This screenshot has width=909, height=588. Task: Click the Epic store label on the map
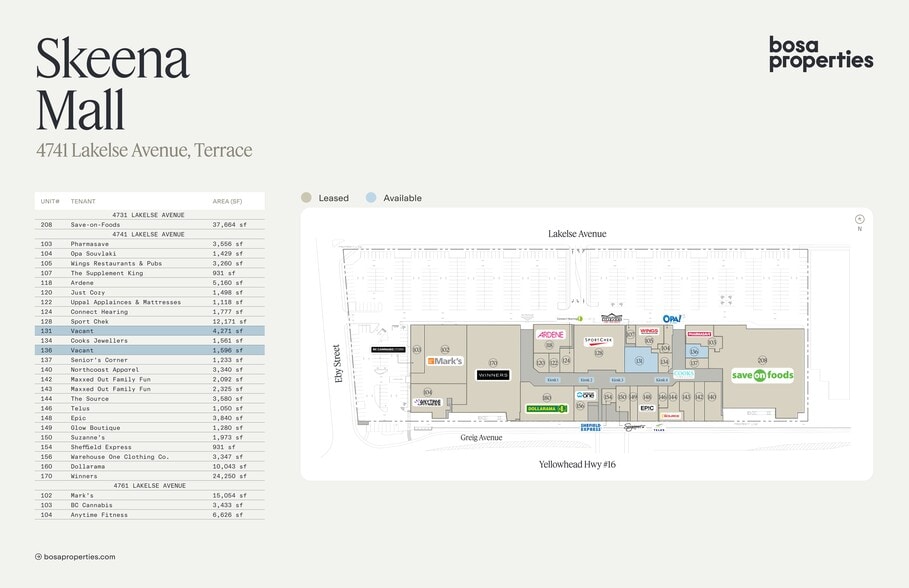647,407
